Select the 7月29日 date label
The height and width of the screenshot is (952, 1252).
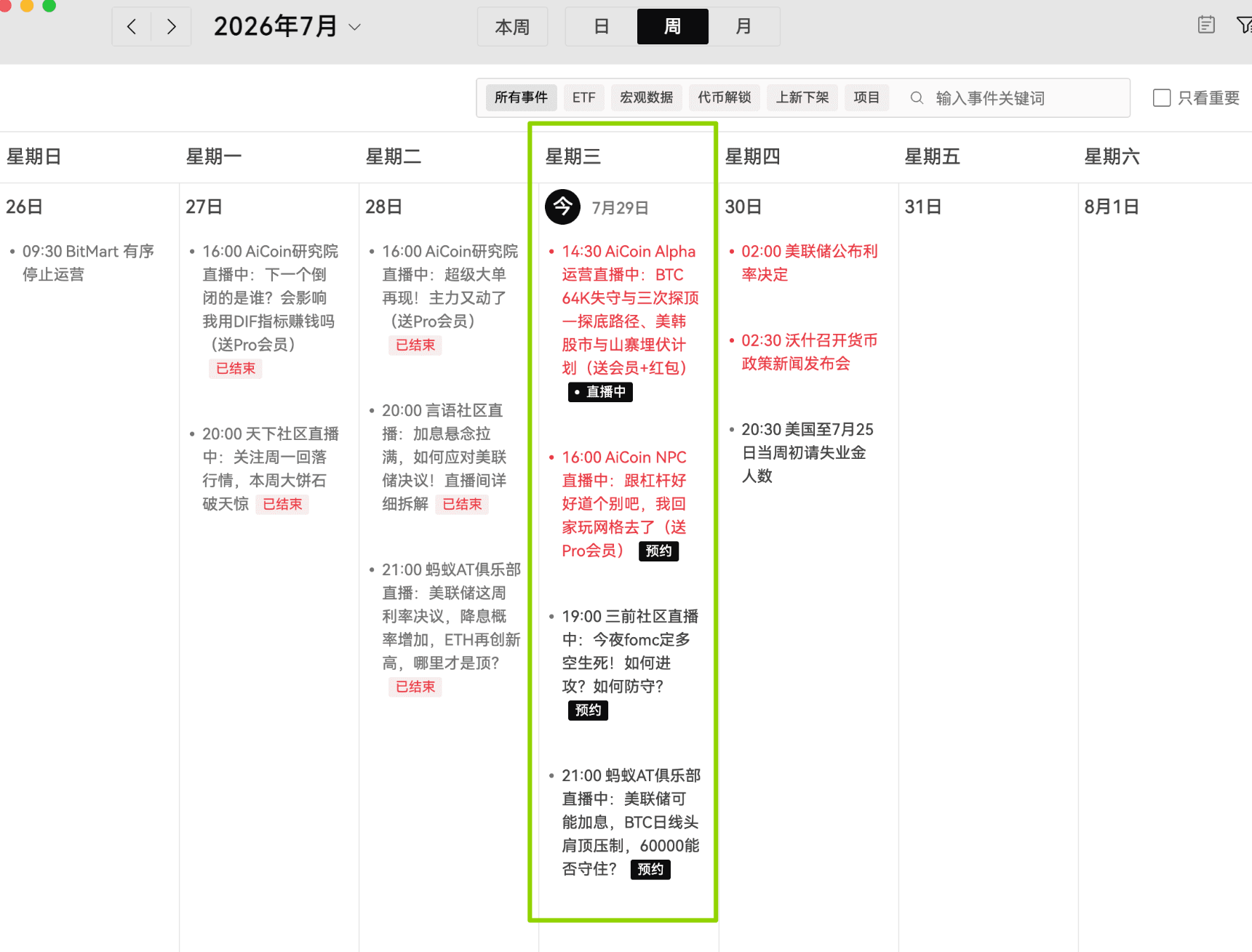click(620, 208)
